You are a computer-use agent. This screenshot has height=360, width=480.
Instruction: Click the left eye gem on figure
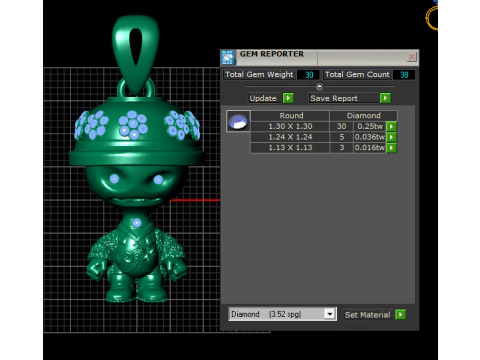[x=114, y=179]
